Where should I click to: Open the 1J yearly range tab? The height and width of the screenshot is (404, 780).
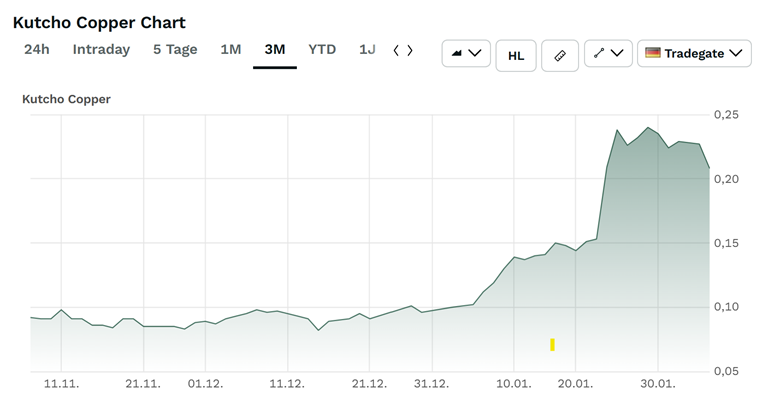pos(367,49)
